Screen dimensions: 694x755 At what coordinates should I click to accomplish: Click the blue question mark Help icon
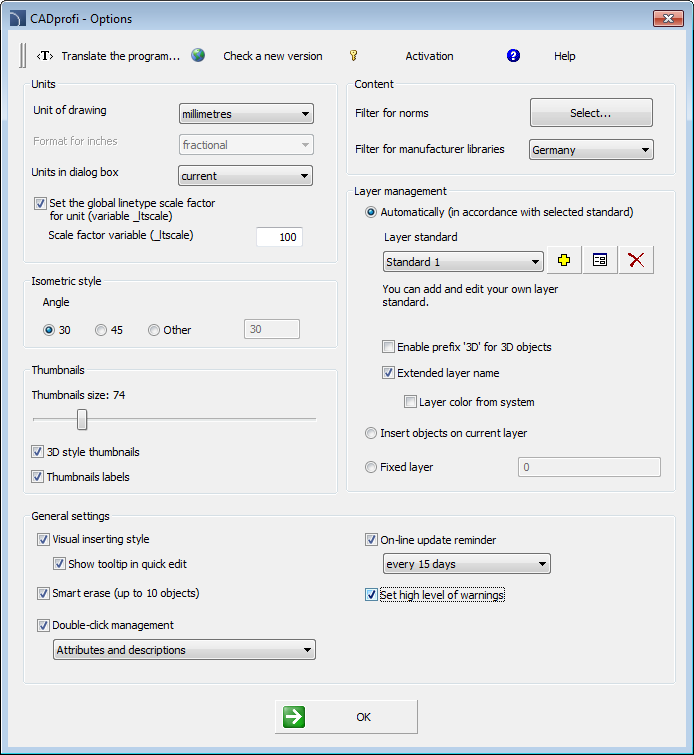513,56
